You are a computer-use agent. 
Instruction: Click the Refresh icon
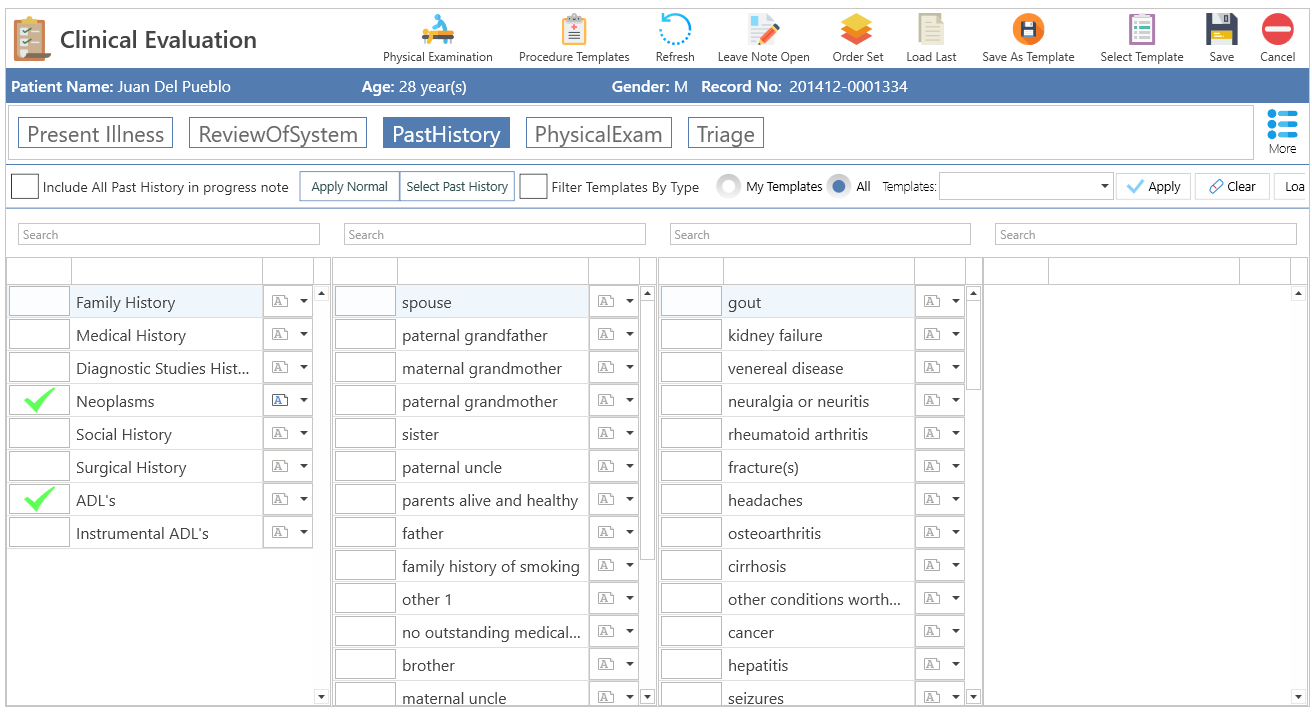tap(675, 30)
